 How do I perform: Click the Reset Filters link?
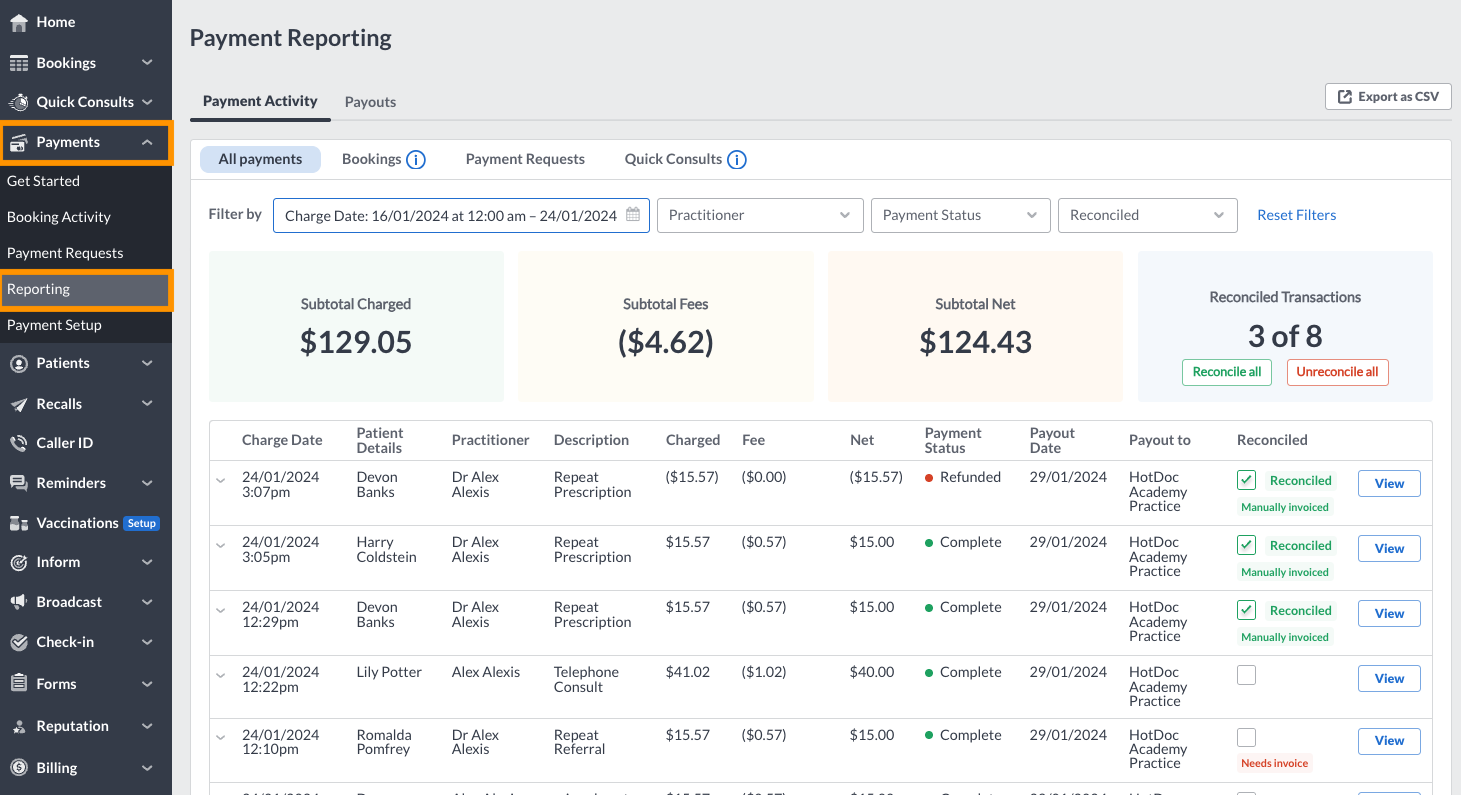[1296, 215]
